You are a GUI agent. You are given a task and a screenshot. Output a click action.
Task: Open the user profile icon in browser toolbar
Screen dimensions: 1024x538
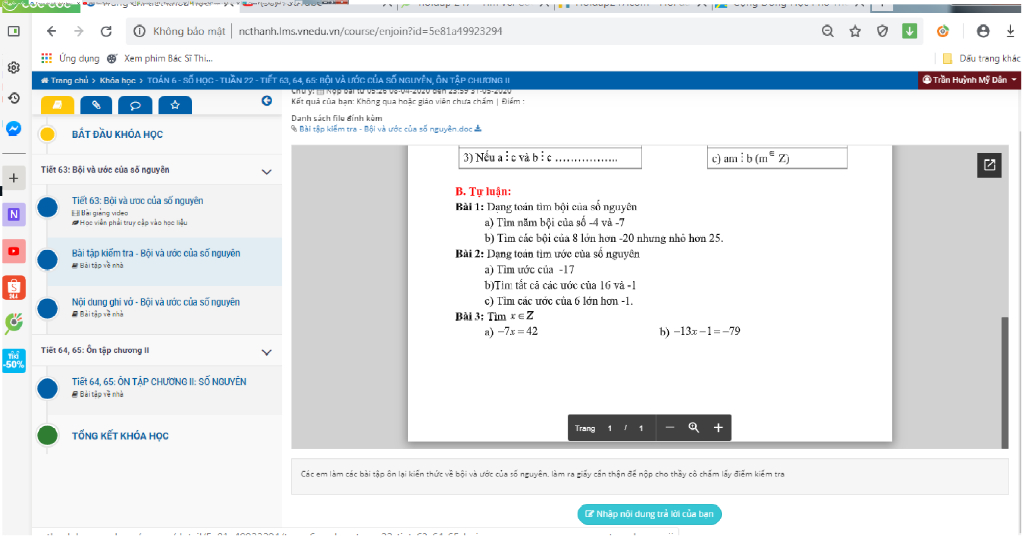point(983,31)
